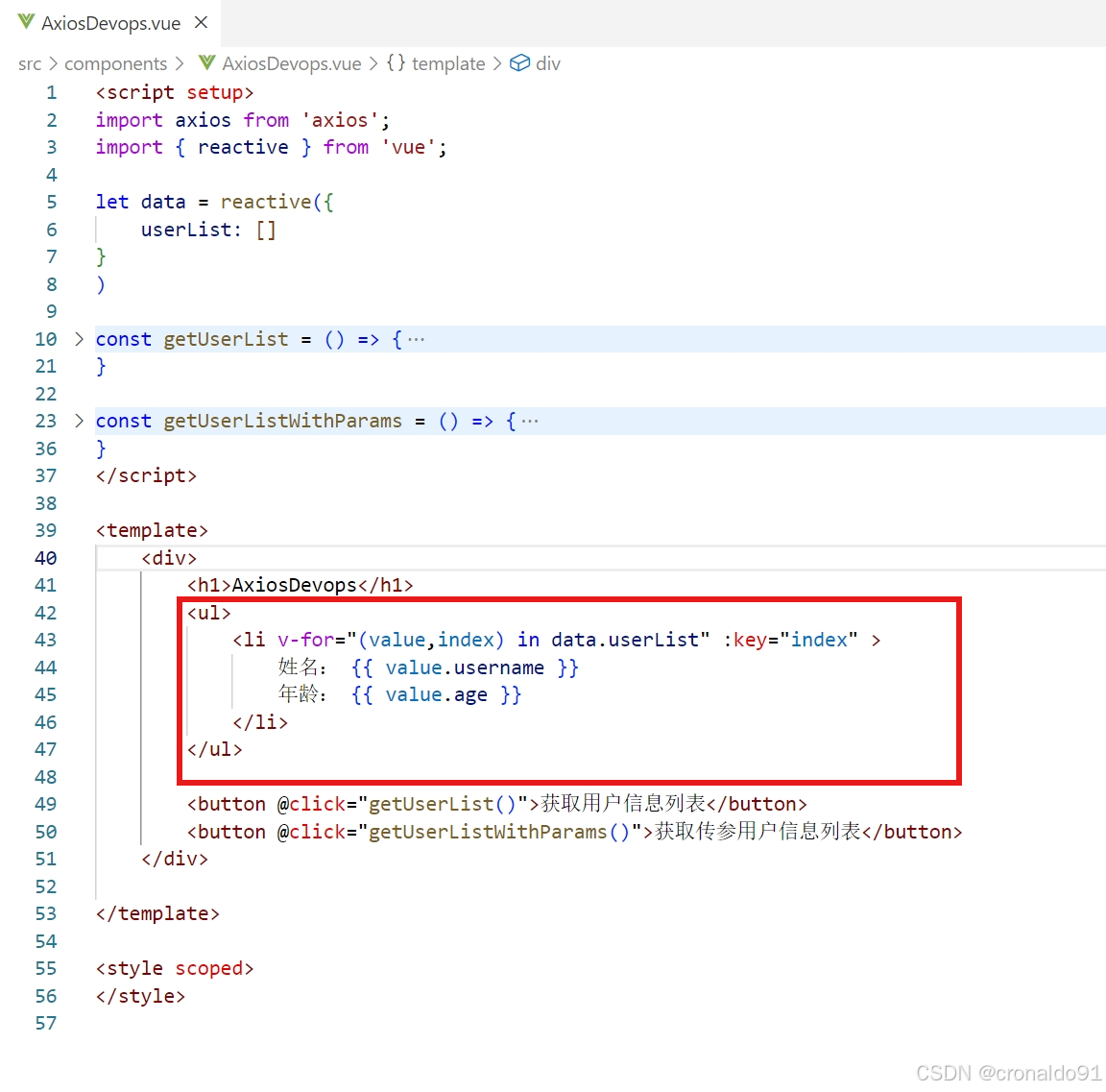The width and height of the screenshot is (1106, 1092).
Task: Click the 'vue' string on line 3
Action: [x=408, y=147]
